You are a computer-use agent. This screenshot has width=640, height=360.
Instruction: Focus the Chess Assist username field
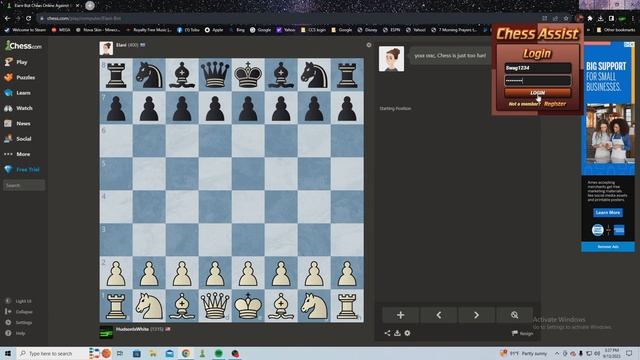tap(537, 68)
